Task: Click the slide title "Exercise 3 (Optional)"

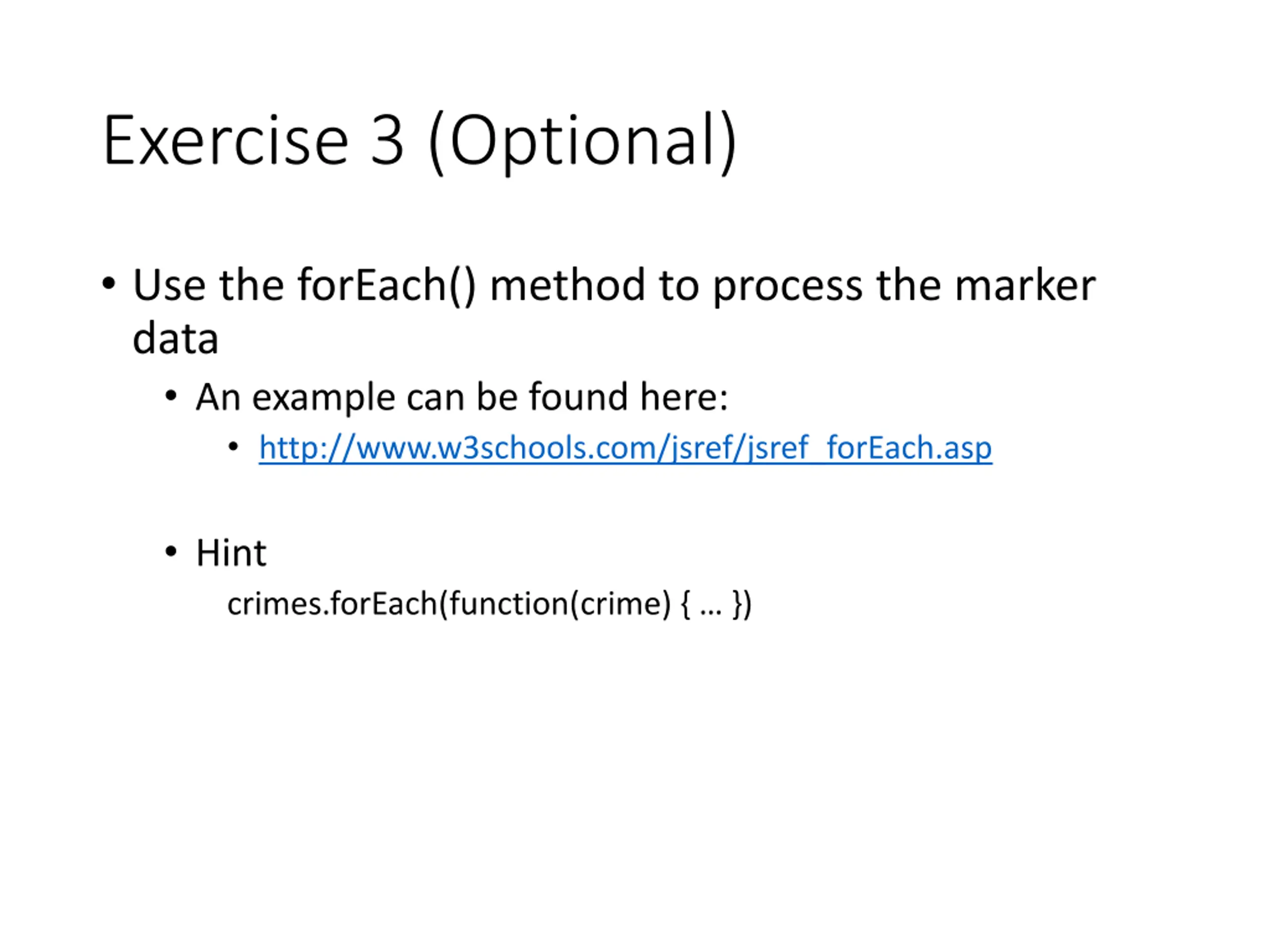Action: 420,142
